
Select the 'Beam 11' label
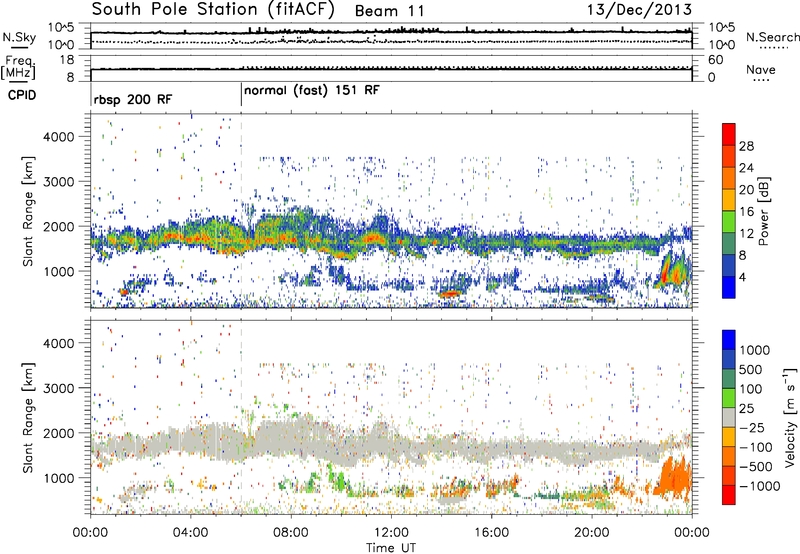(390, 11)
